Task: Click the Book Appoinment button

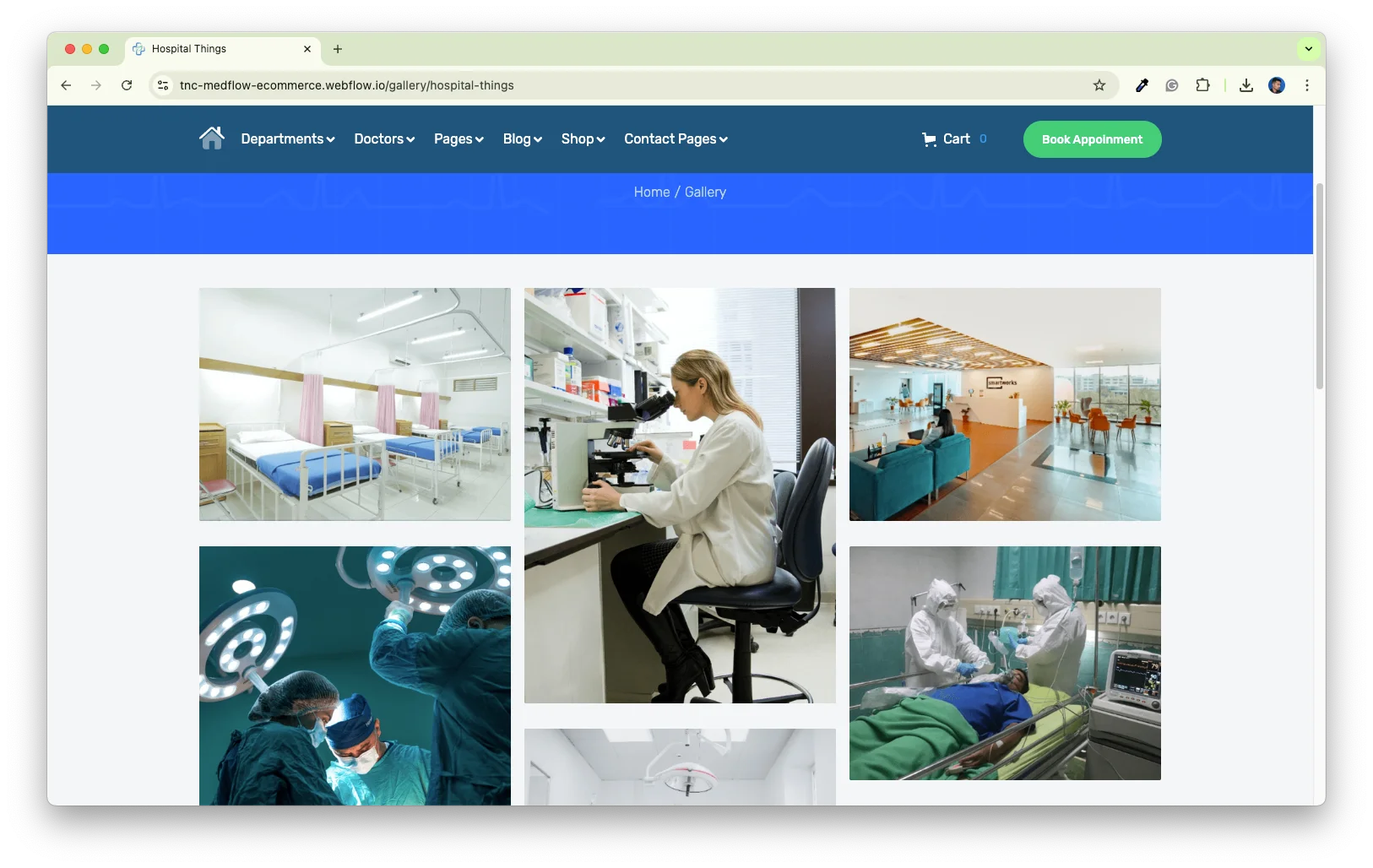Action: click(1092, 139)
